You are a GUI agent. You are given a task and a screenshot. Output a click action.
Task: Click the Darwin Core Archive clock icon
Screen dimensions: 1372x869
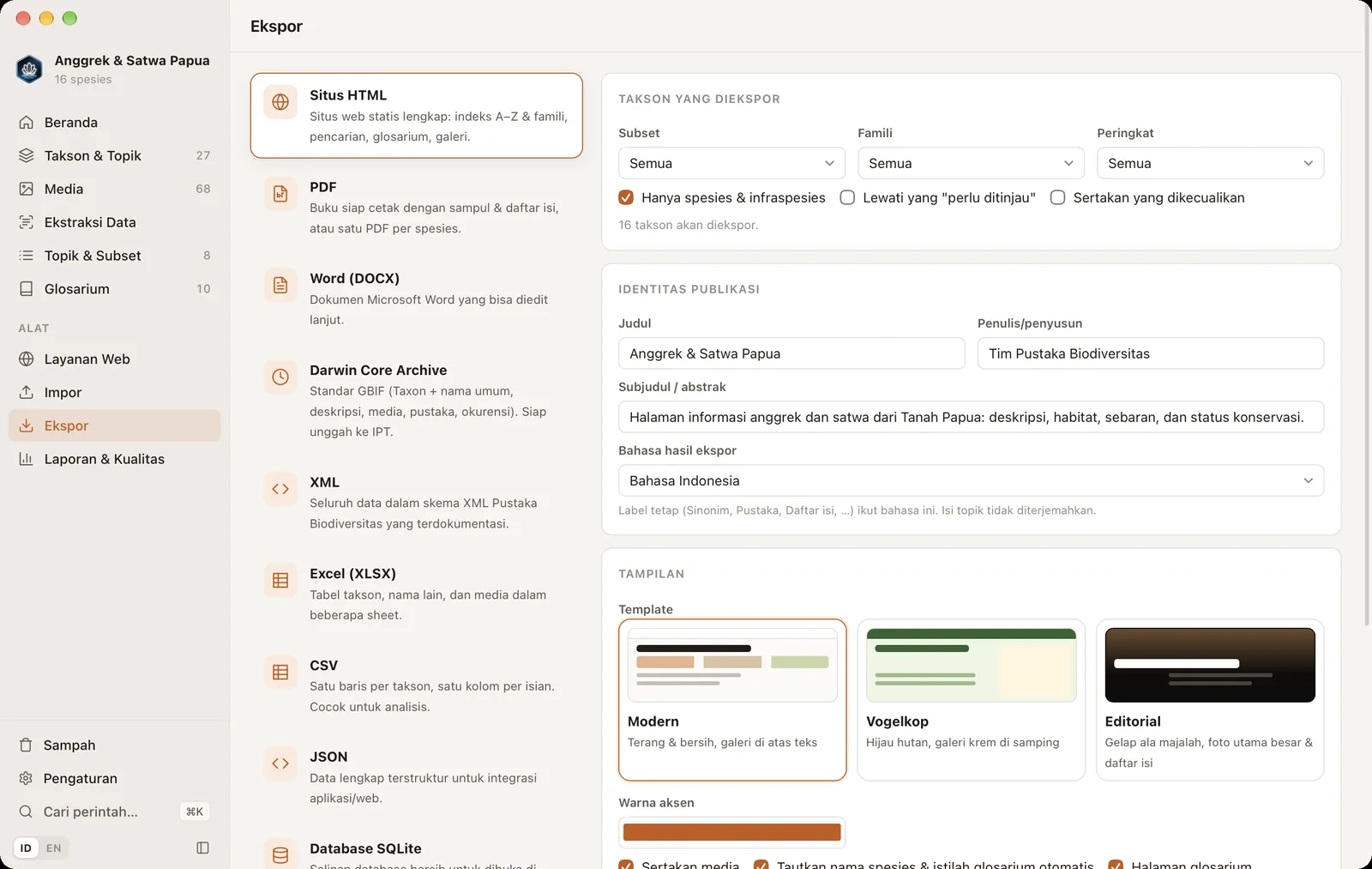coord(280,377)
